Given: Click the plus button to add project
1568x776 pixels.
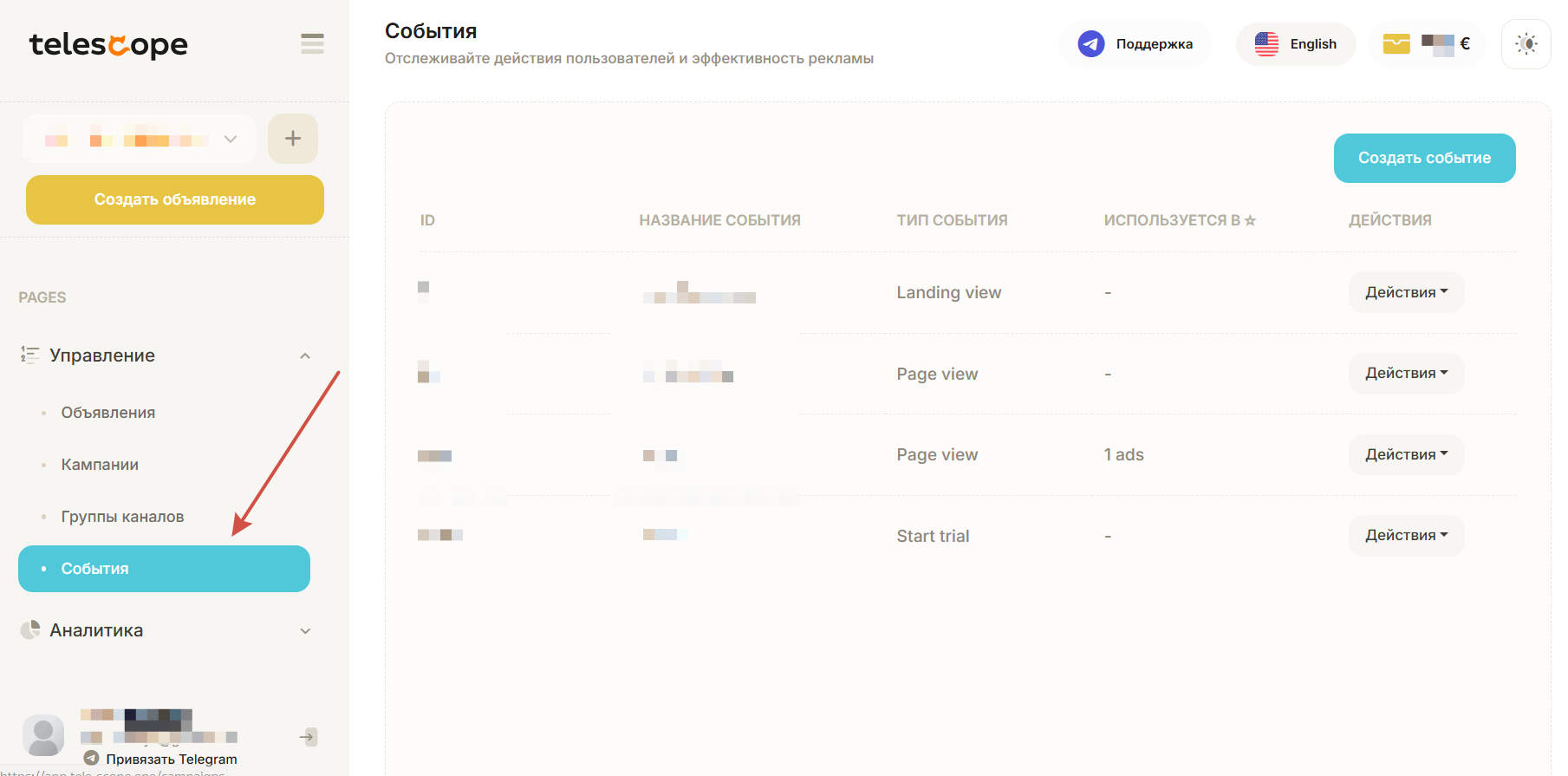Looking at the screenshot, I should [x=293, y=139].
